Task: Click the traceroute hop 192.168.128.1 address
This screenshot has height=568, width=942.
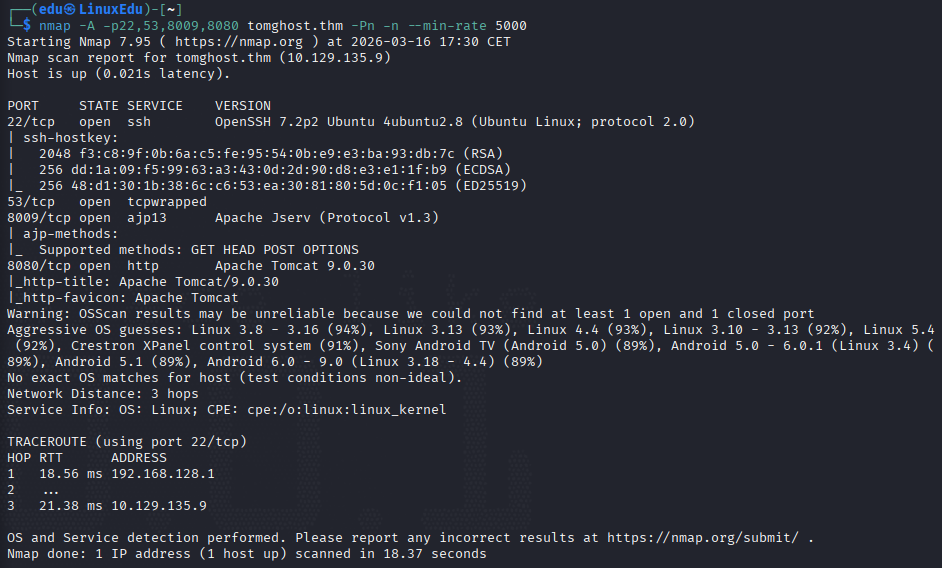Action: click(x=163, y=474)
